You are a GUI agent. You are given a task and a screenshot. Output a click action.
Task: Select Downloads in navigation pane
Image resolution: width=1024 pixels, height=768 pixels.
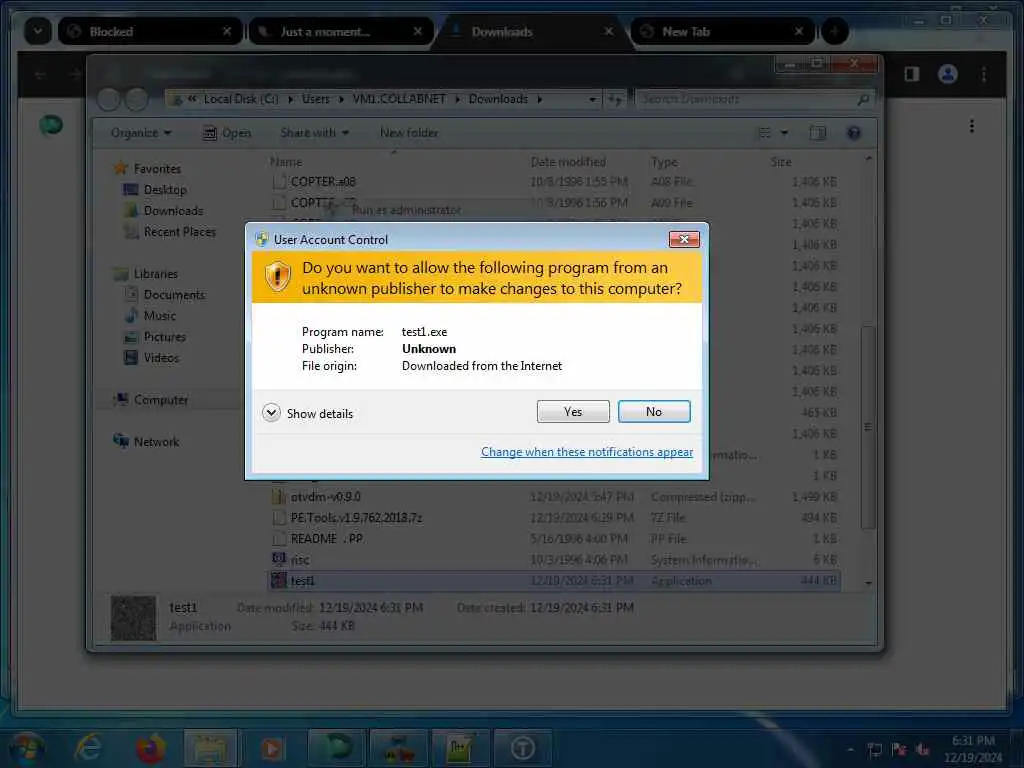coord(173,211)
